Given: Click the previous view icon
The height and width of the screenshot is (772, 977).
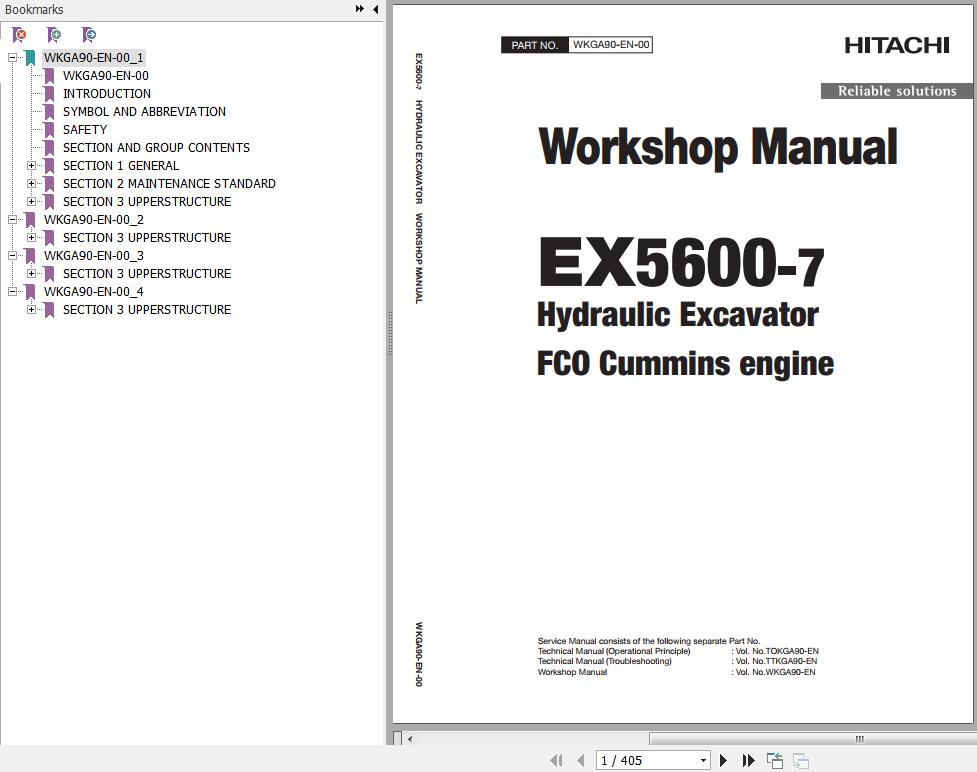Looking at the screenshot, I should (x=774, y=760).
